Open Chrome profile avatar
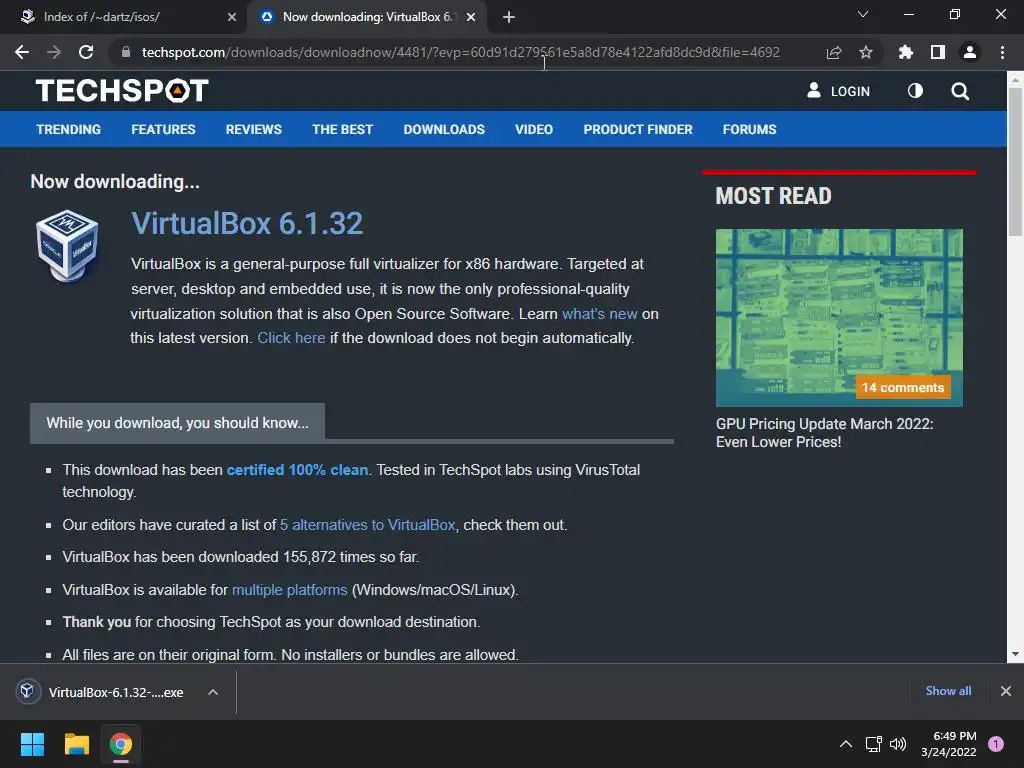The height and width of the screenshot is (768, 1024). point(970,52)
